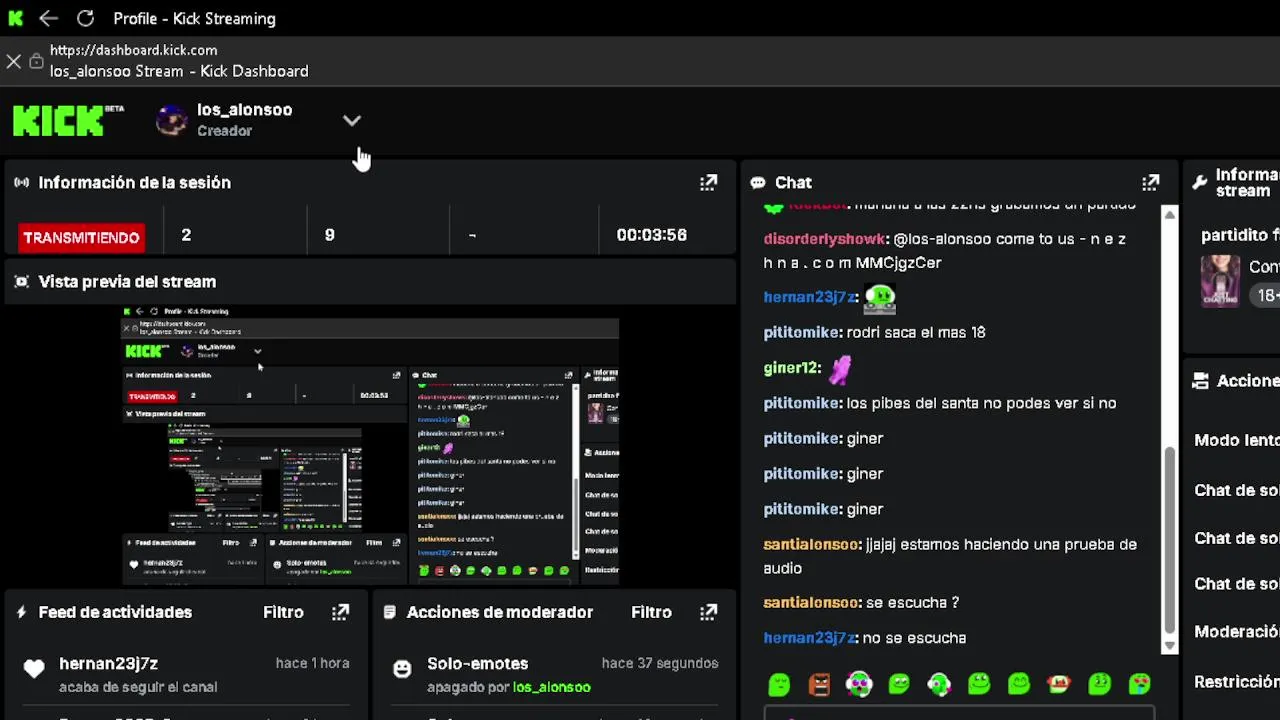Click the dashboard.kick.com address text
The image size is (1280, 720).
(133, 50)
